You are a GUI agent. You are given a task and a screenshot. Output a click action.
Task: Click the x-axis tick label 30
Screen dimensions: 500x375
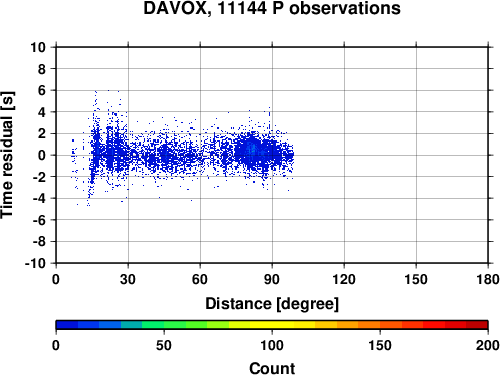128,279
